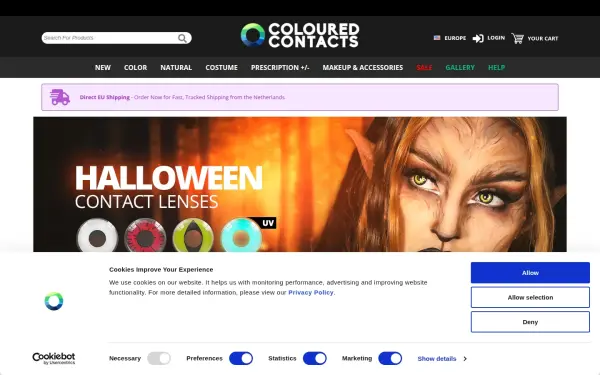The image size is (600, 375).
Task: Select the green cat-eye lens thumbnail
Action: click(x=193, y=236)
